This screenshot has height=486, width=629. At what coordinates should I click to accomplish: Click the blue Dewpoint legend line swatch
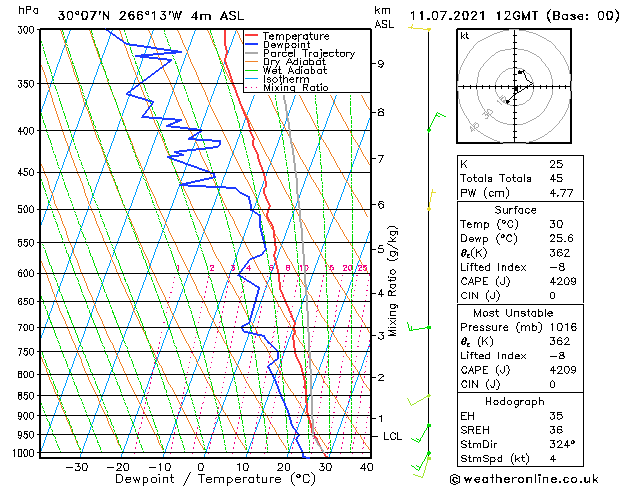point(252,45)
